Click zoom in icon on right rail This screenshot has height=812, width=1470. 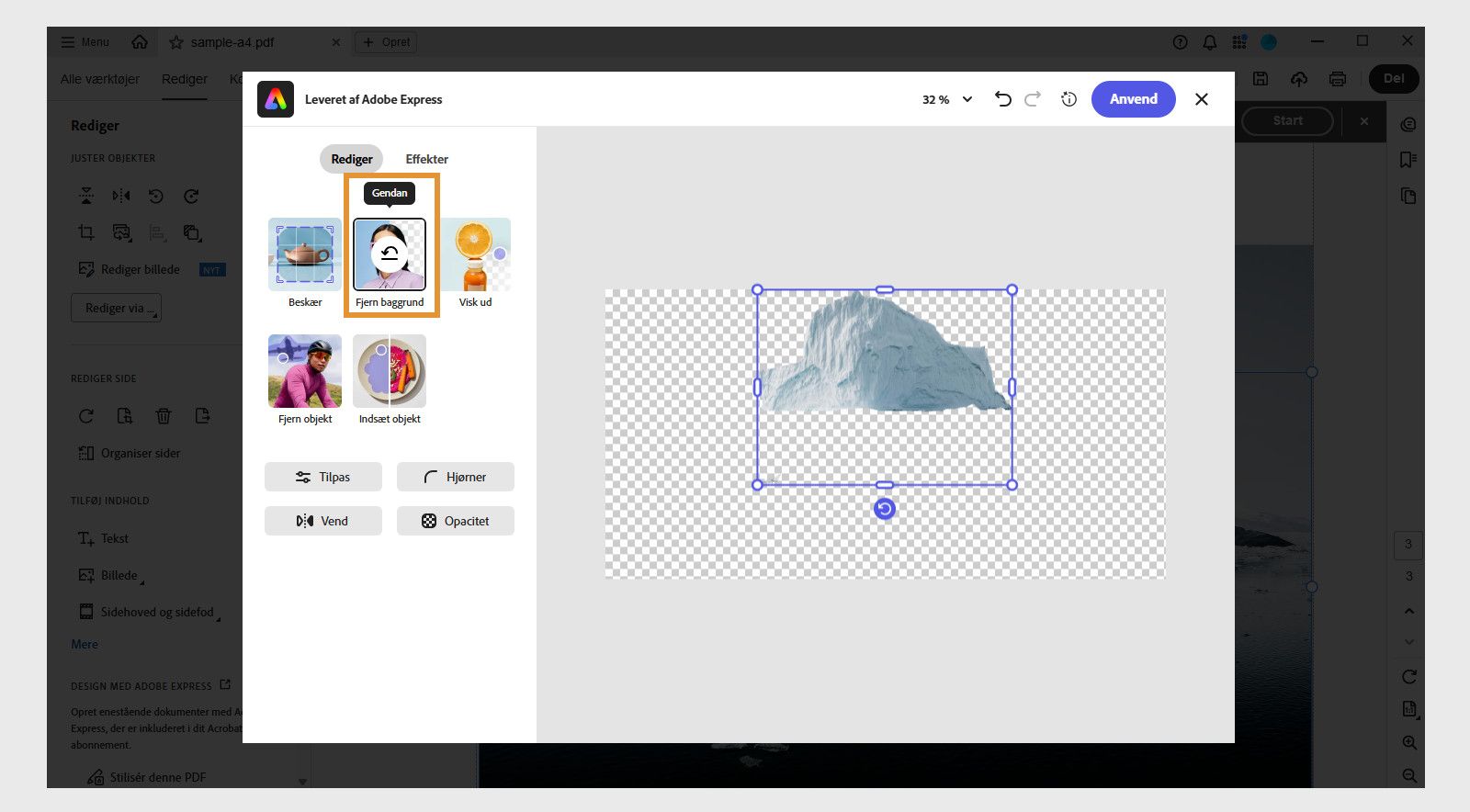pos(1409,742)
